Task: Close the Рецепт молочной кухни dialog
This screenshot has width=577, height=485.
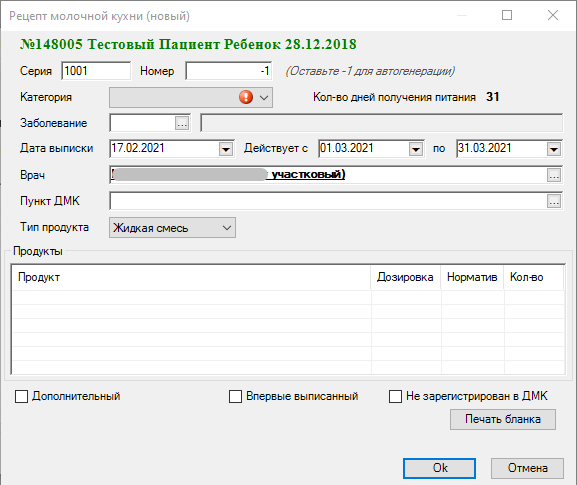Action: [553, 15]
